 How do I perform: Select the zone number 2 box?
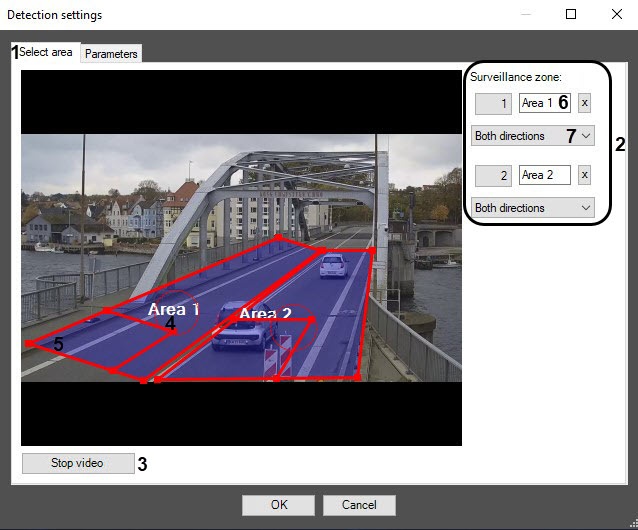[x=491, y=175]
